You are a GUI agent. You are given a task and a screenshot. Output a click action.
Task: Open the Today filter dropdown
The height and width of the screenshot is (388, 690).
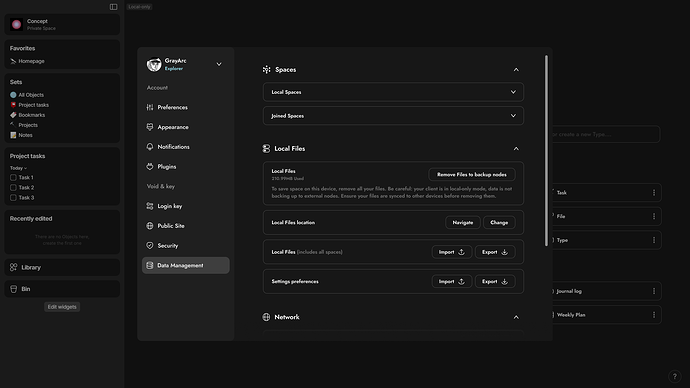(18, 168)
